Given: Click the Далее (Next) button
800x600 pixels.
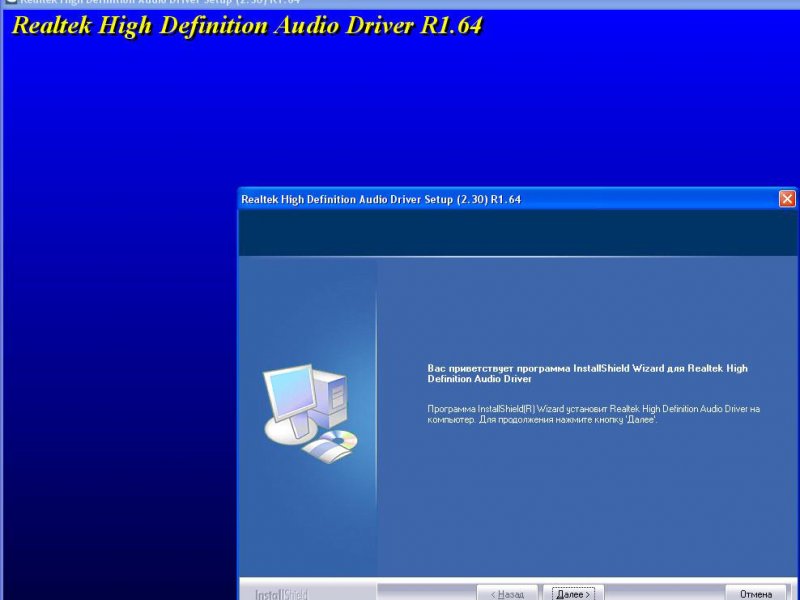Looking at the screenshot, I should (x=573, y=593).
